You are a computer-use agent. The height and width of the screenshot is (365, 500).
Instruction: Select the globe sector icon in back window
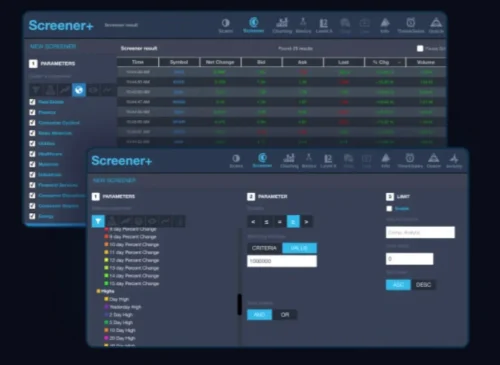click(79, 90)
